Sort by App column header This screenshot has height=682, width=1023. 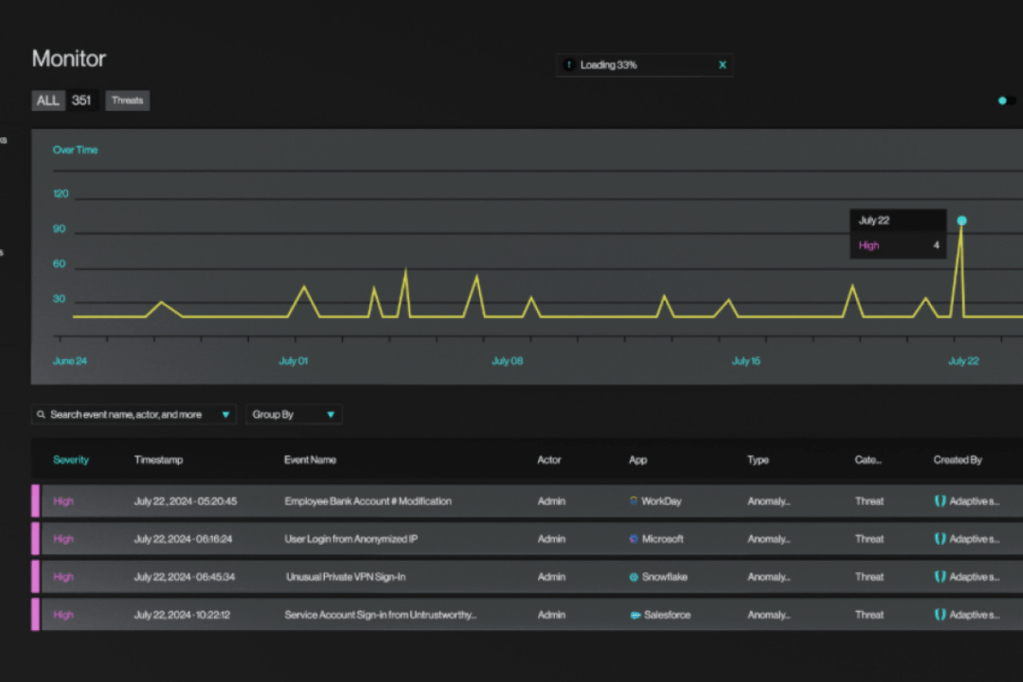pyautogui.click(x=637, y=460)
